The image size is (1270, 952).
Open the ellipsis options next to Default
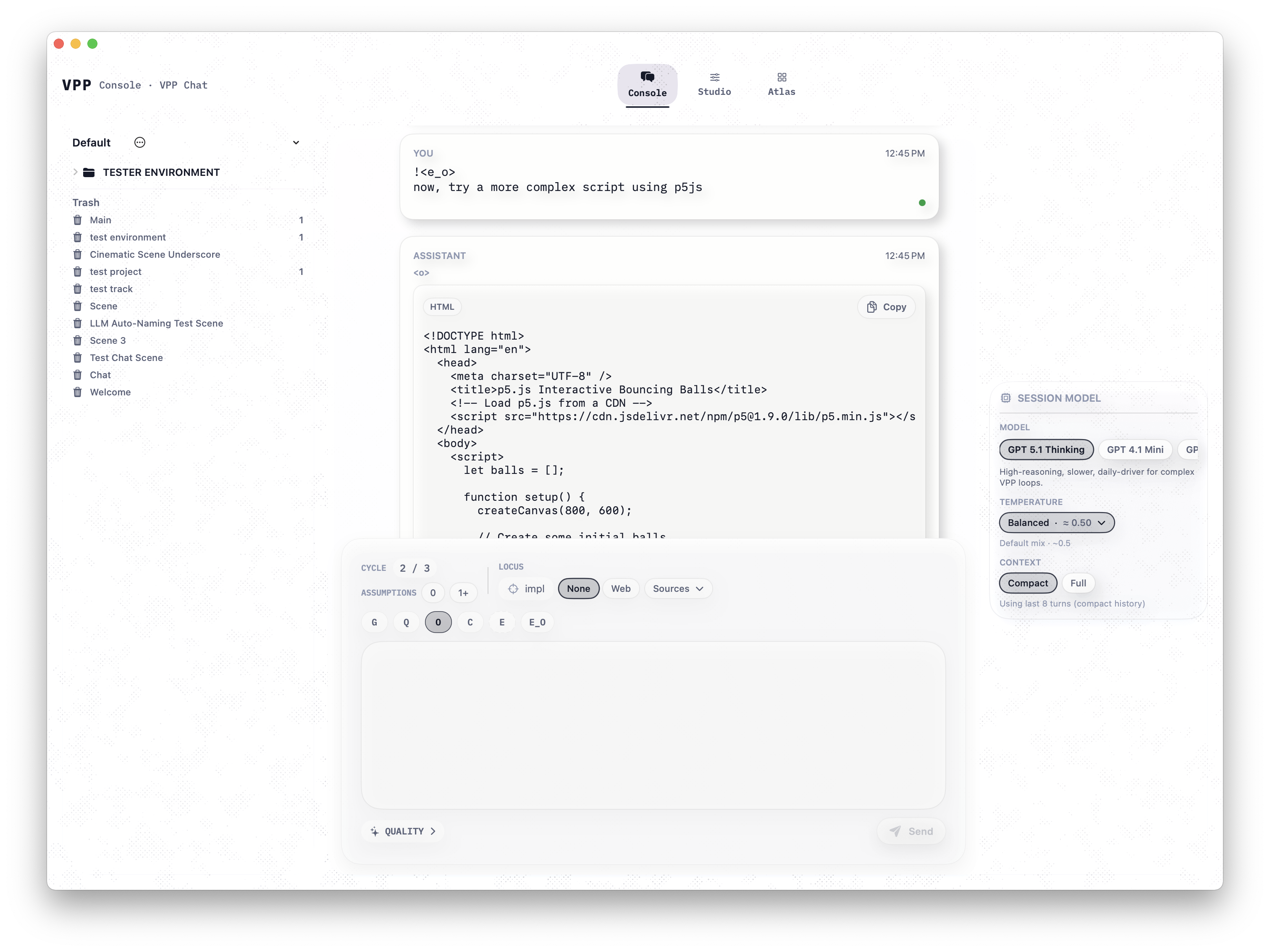(x=139, y=142)
